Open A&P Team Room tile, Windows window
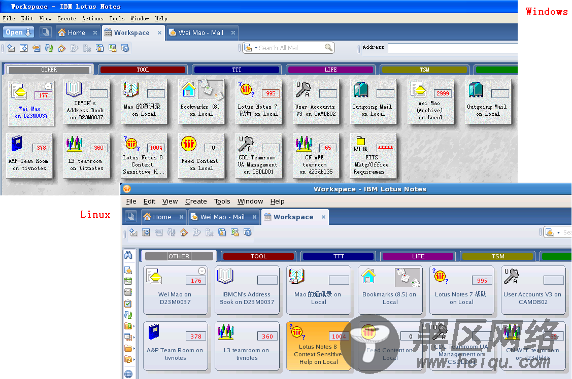Viewport: 572px width, 379px height. click(x=29, y=155)
